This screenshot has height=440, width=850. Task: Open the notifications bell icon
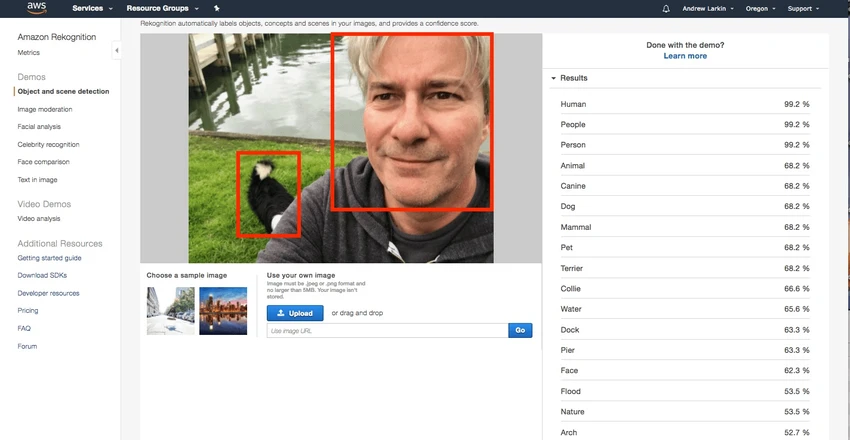coord(666,9)
